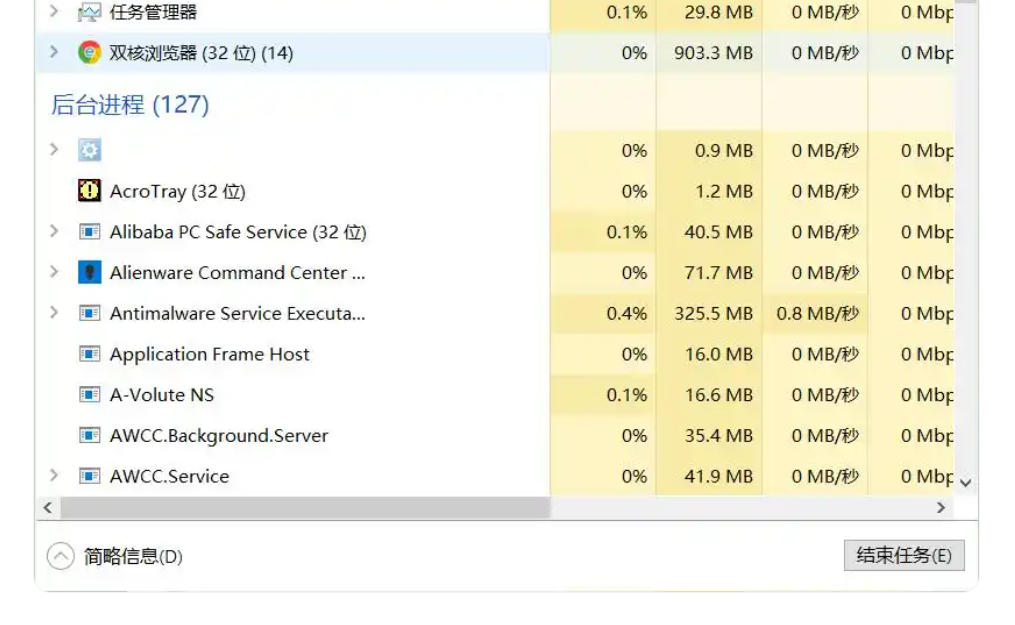Image resolution: width=1015 pixels, height=625 pixels.
Task: Click the vertical scrollbar down arrow
Action: click(966, 483)
